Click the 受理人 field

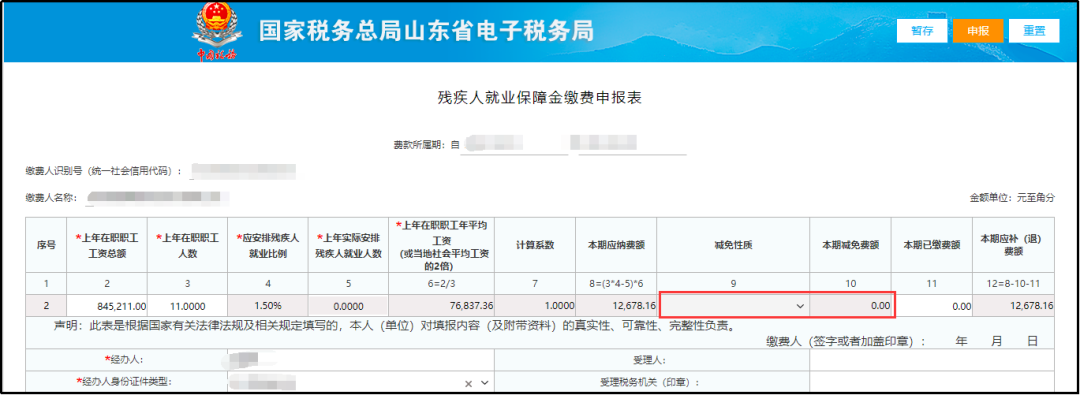[932, 360]
